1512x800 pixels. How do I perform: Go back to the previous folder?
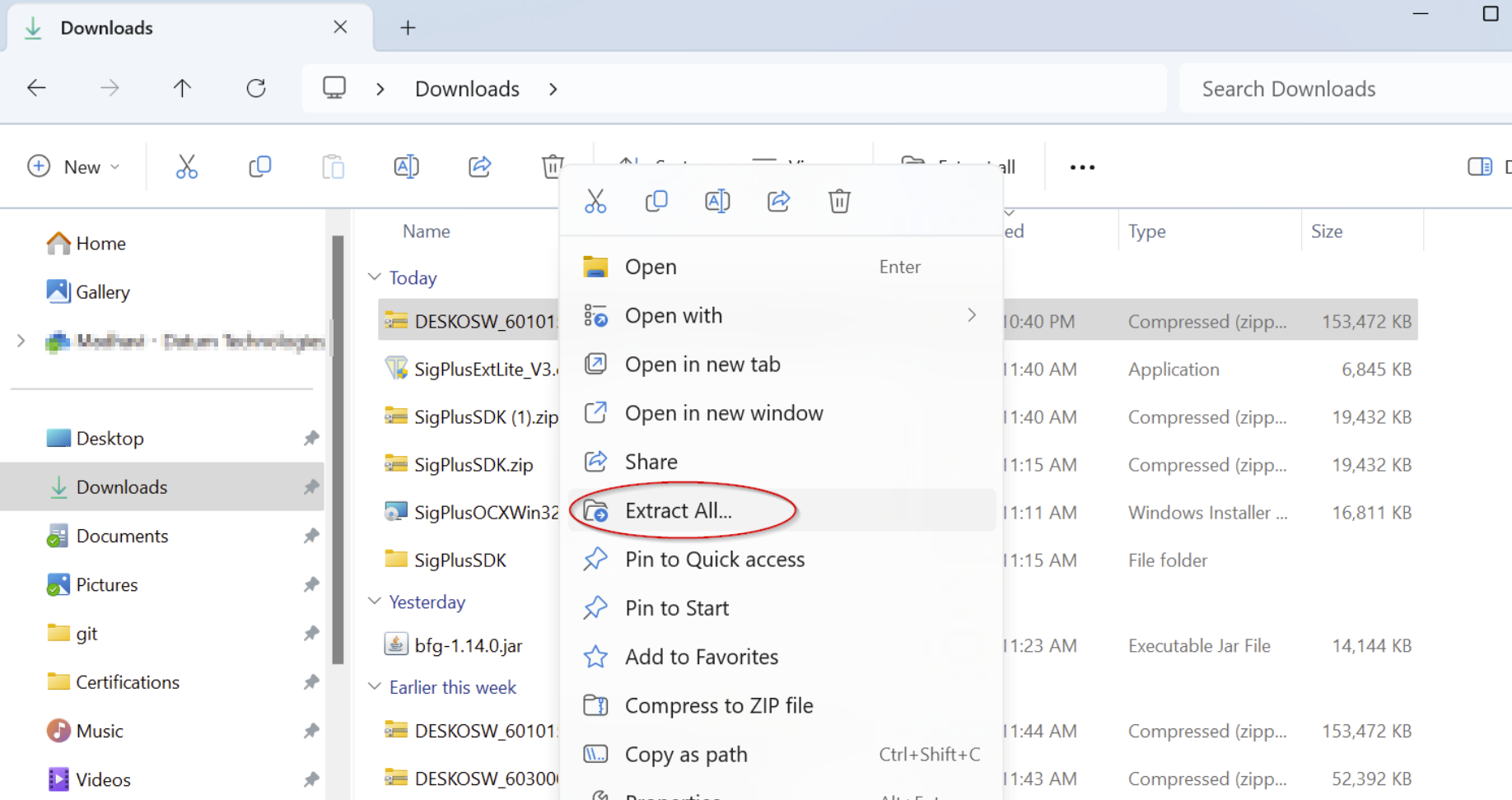36,87
